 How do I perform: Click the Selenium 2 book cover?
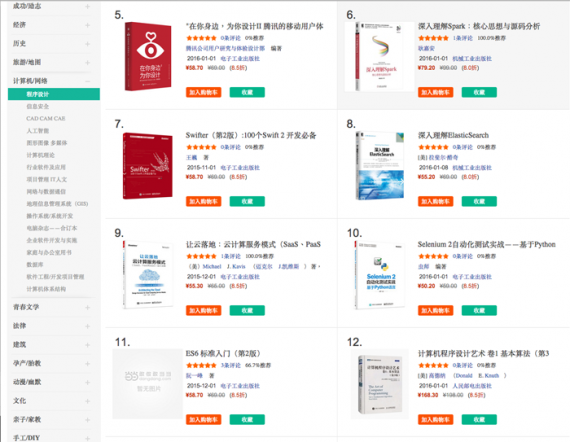(x=380, y=275)
